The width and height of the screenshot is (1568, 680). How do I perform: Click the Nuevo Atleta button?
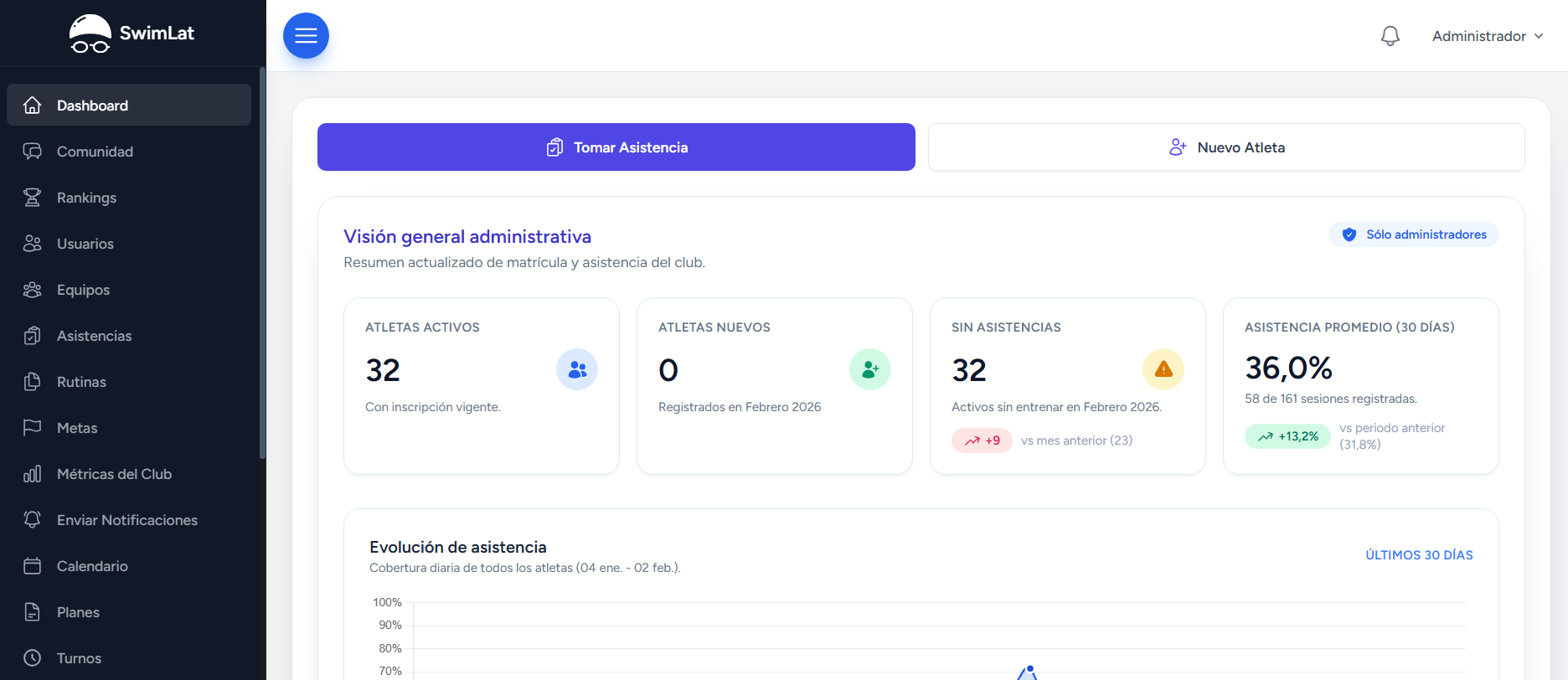tap(1226, 147)
